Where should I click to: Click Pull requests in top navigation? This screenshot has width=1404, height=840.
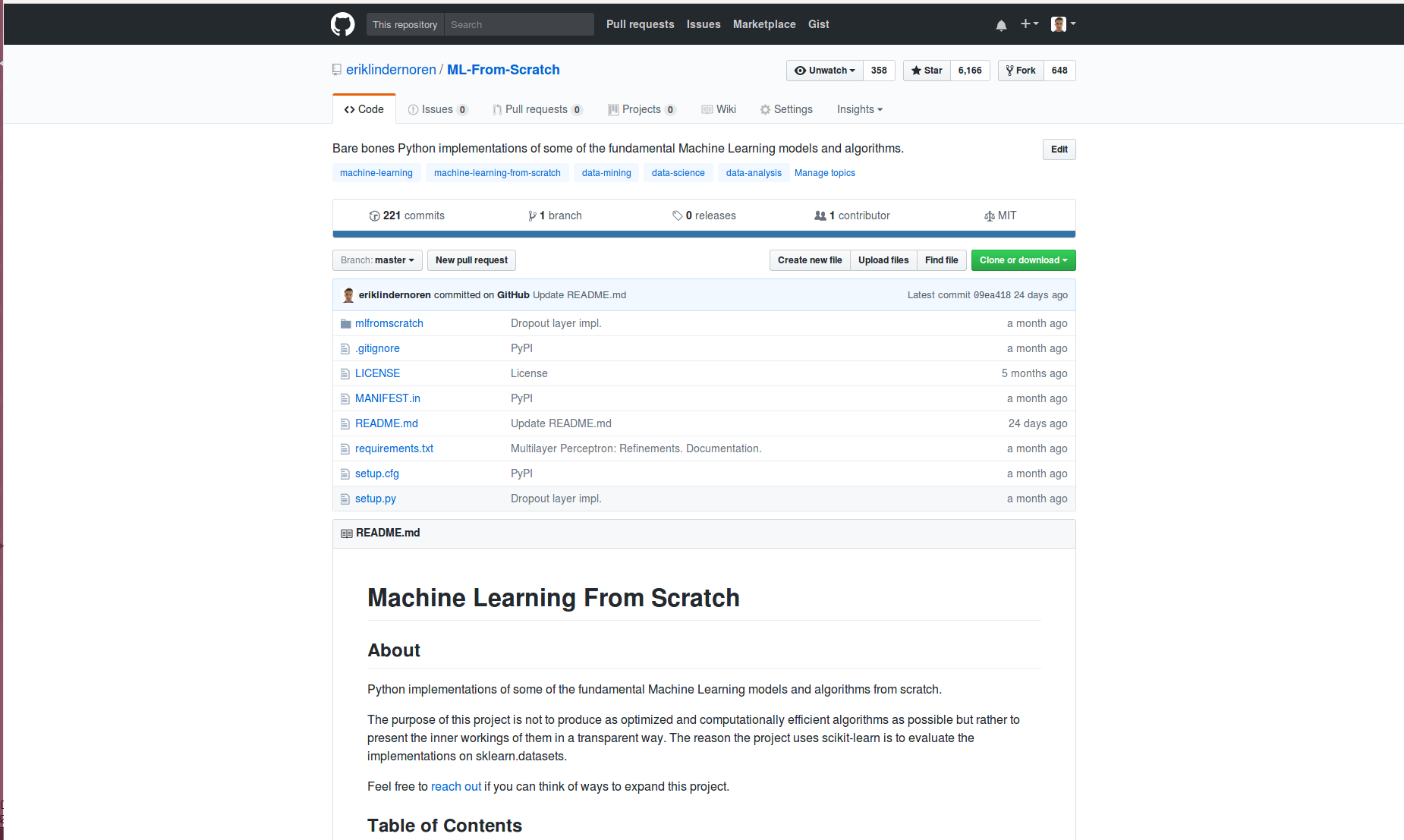641,24
